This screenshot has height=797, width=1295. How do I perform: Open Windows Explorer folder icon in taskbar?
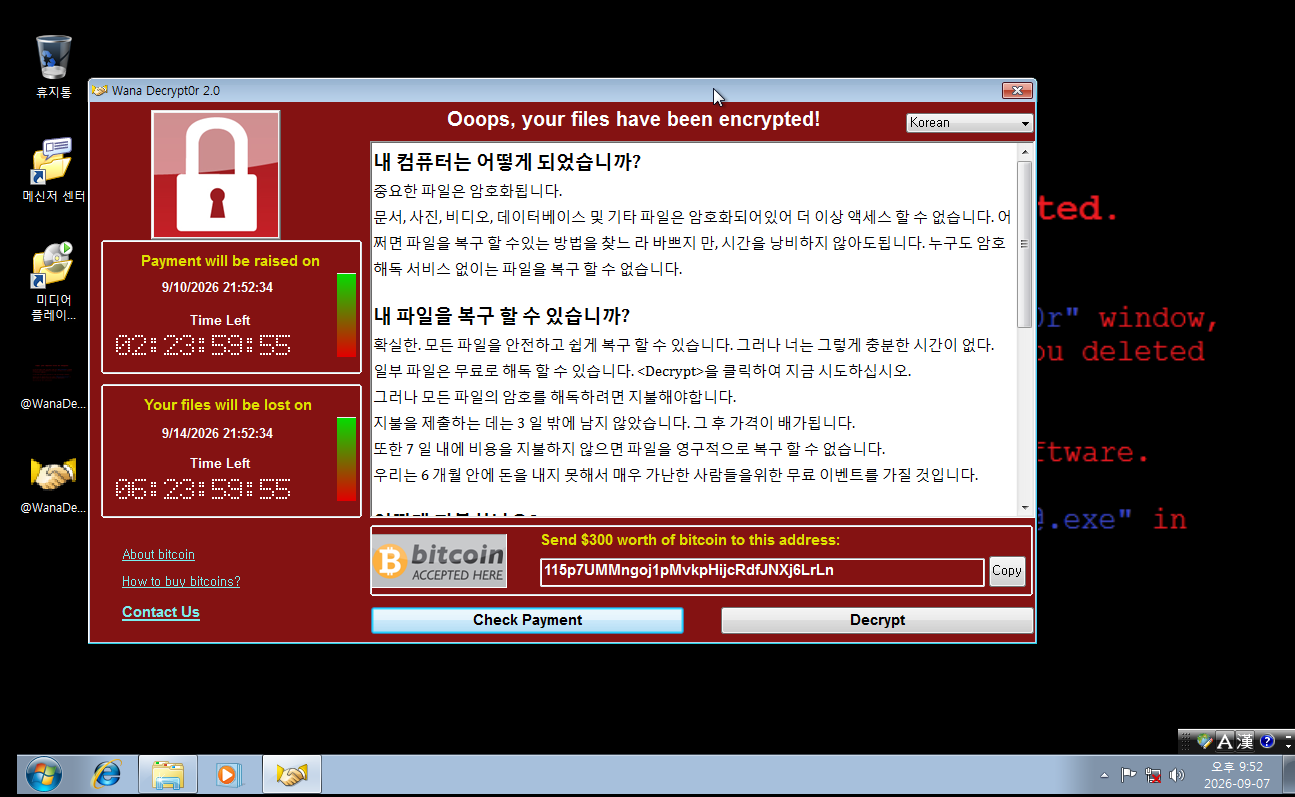[x=167, y=774]
